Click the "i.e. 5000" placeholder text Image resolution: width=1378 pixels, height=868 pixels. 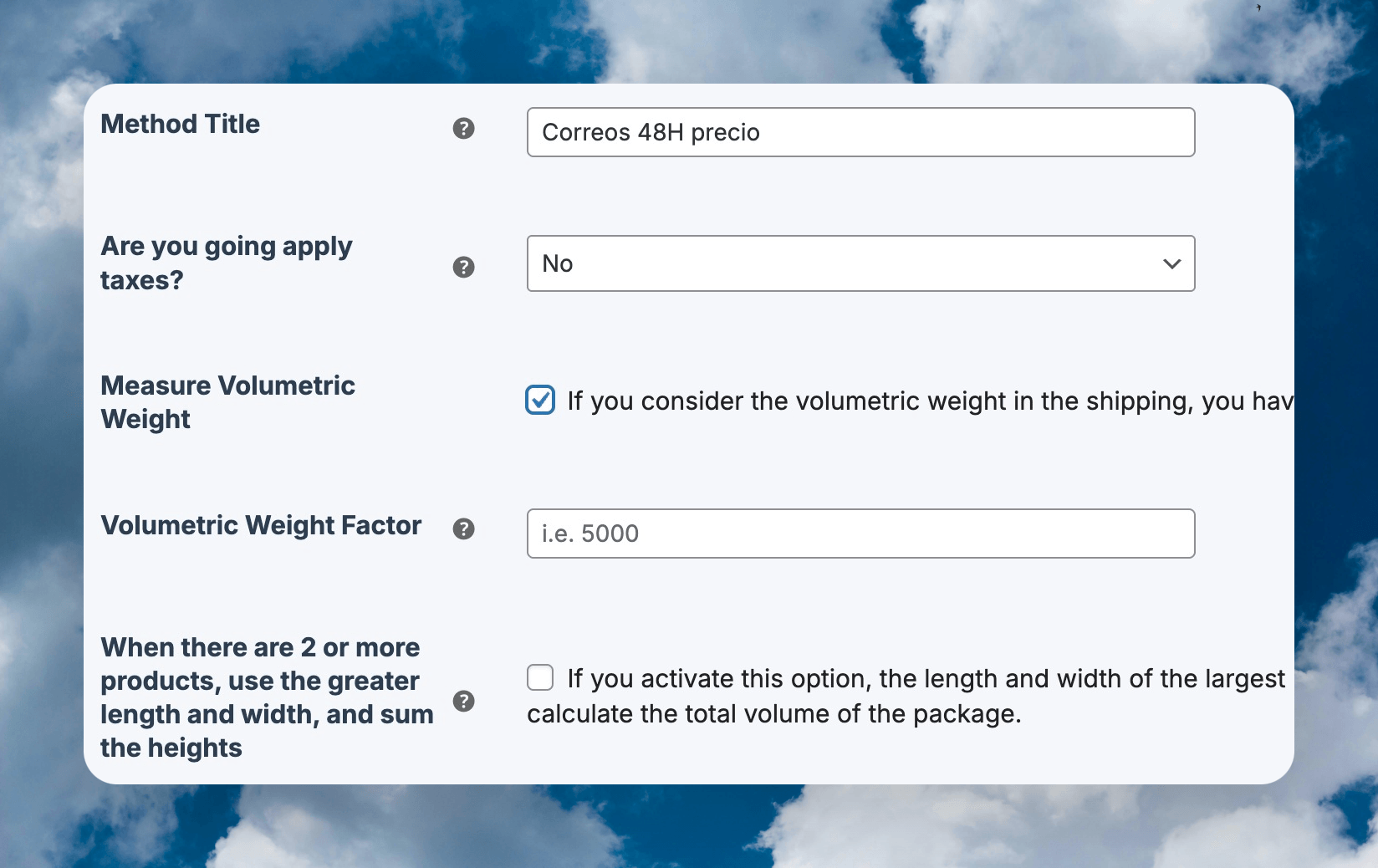pos(590,534)
